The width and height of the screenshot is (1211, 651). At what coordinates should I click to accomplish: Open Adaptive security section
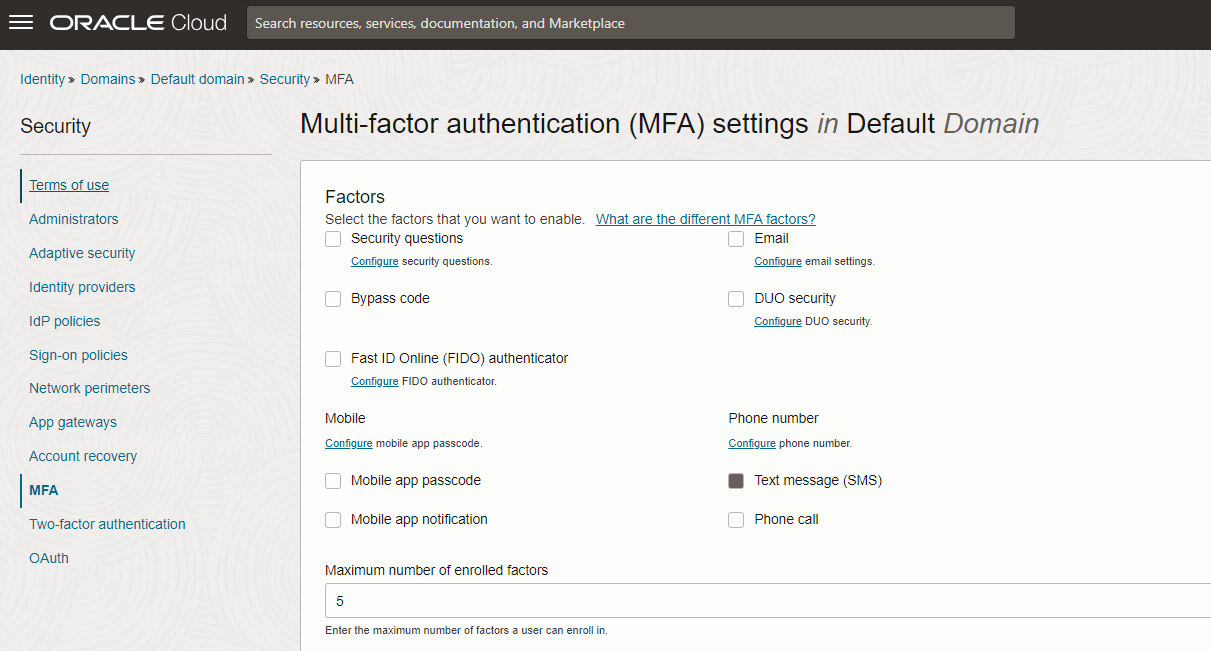click(x=82, y=253)
